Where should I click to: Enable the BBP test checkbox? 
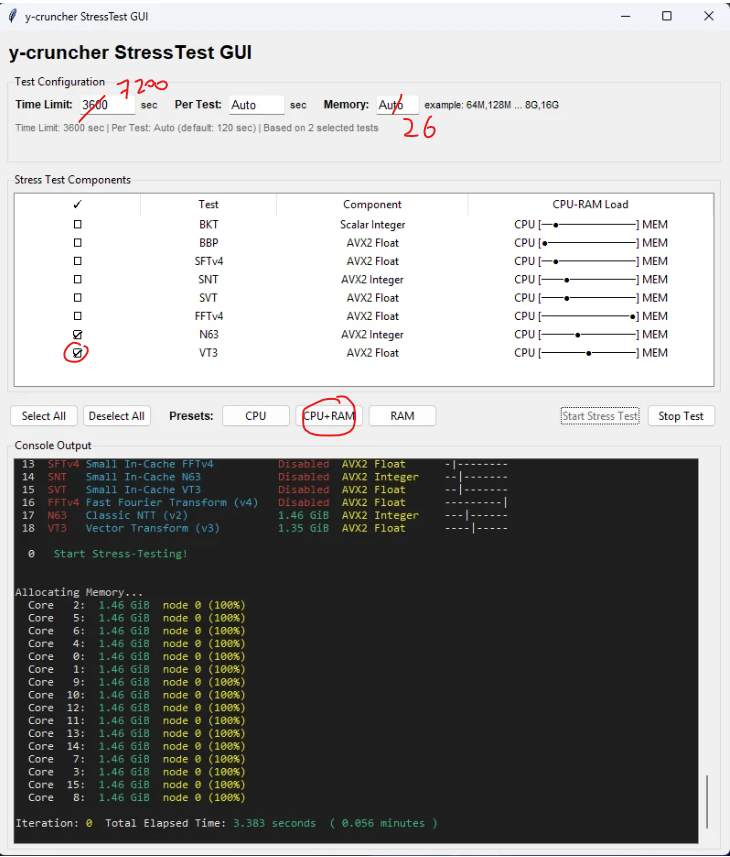(78, 242)
